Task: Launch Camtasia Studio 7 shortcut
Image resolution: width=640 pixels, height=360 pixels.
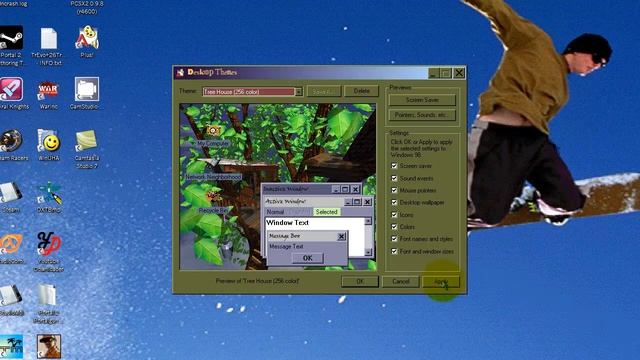Action: pos(87,141)
